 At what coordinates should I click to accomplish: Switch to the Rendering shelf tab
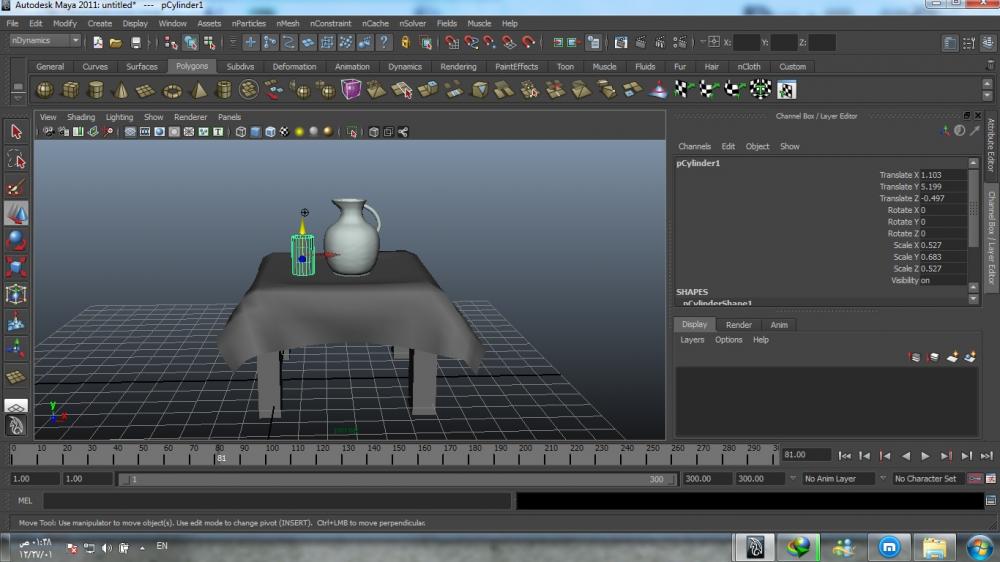(x=458, y=67)
